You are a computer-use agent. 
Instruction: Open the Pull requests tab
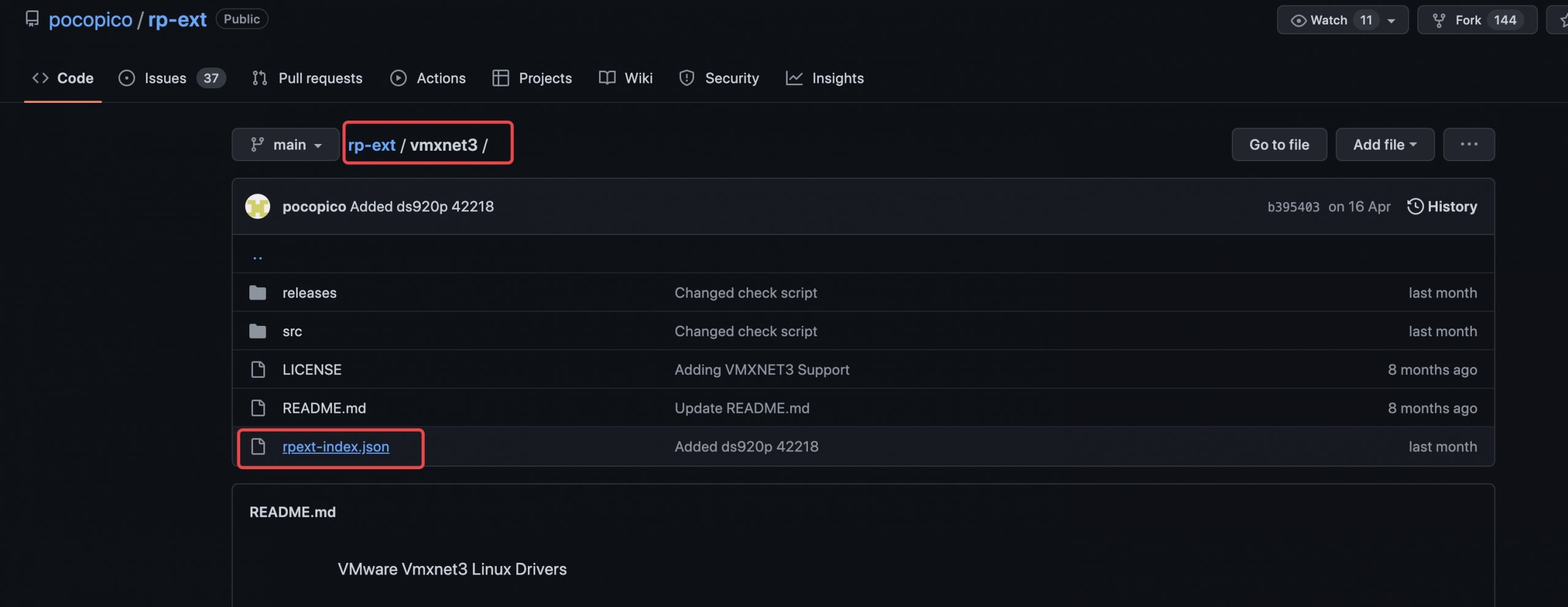(307, 78)
